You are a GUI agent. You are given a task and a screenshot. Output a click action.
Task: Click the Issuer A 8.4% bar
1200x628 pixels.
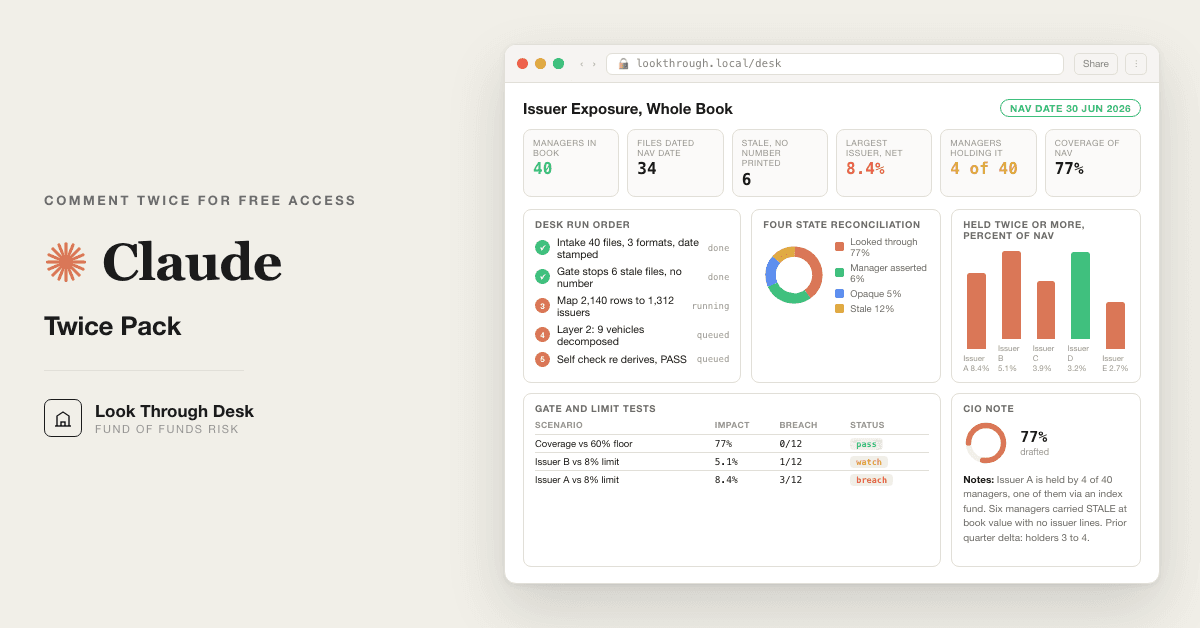coord(976,311)
